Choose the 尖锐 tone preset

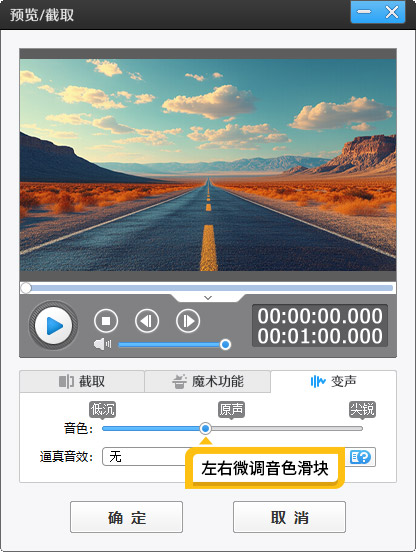click(x=362, y=409)
